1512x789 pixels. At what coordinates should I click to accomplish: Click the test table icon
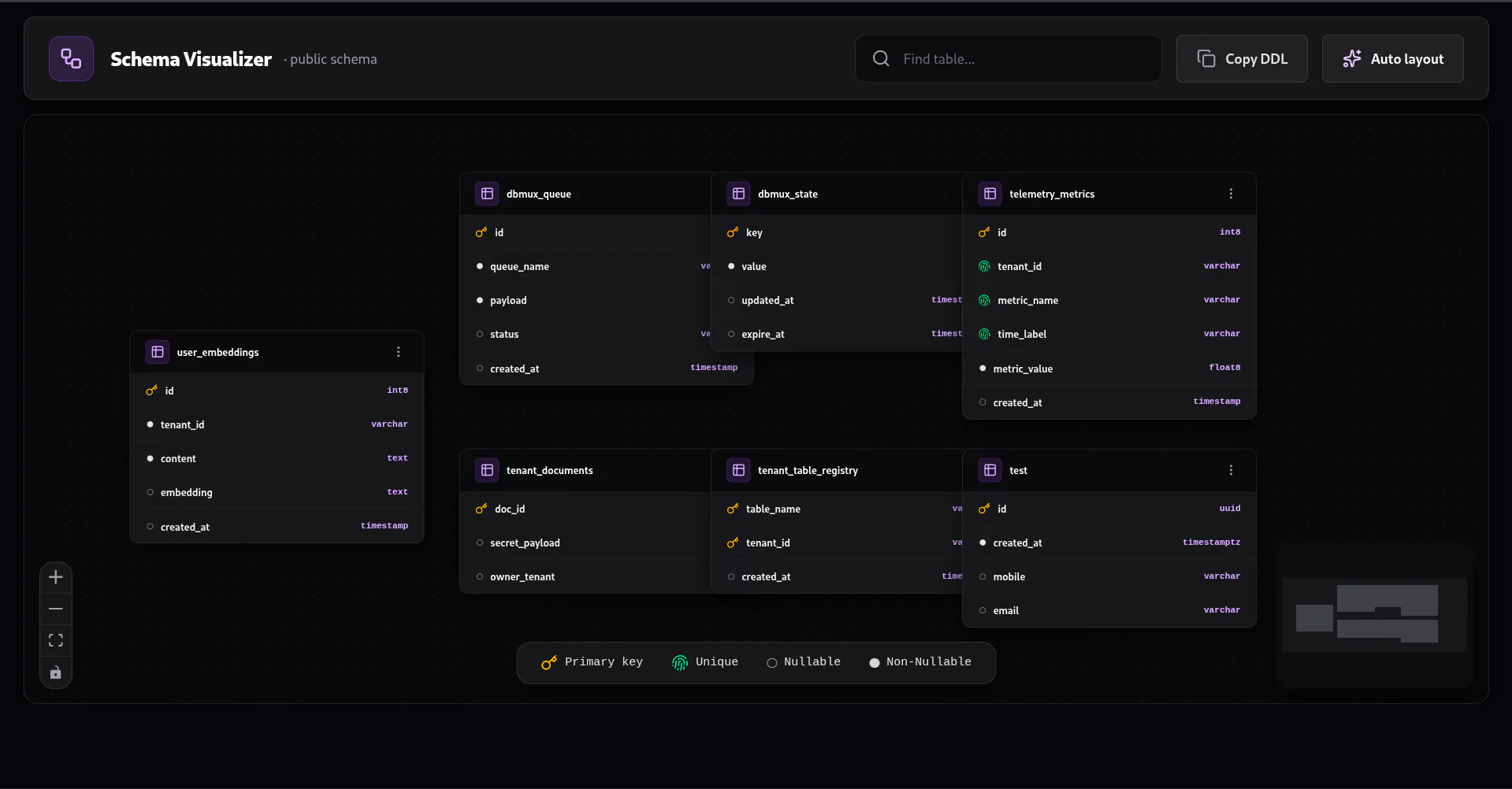click(990, 470)
